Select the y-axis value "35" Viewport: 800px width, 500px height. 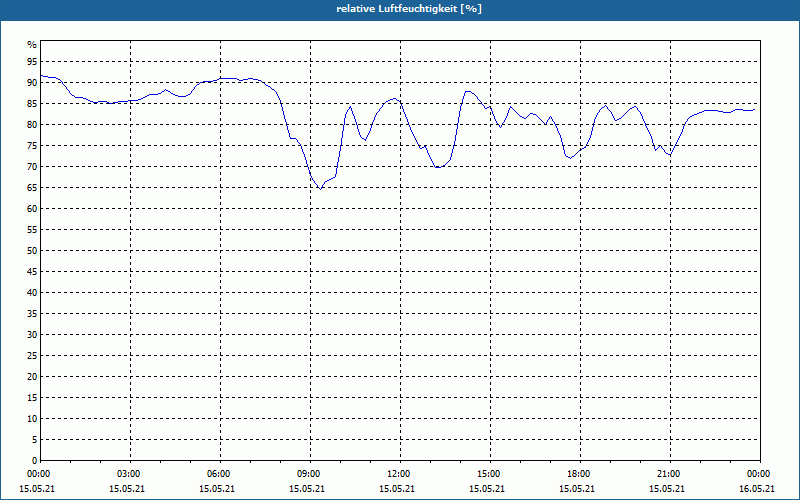tap(32, 314)
